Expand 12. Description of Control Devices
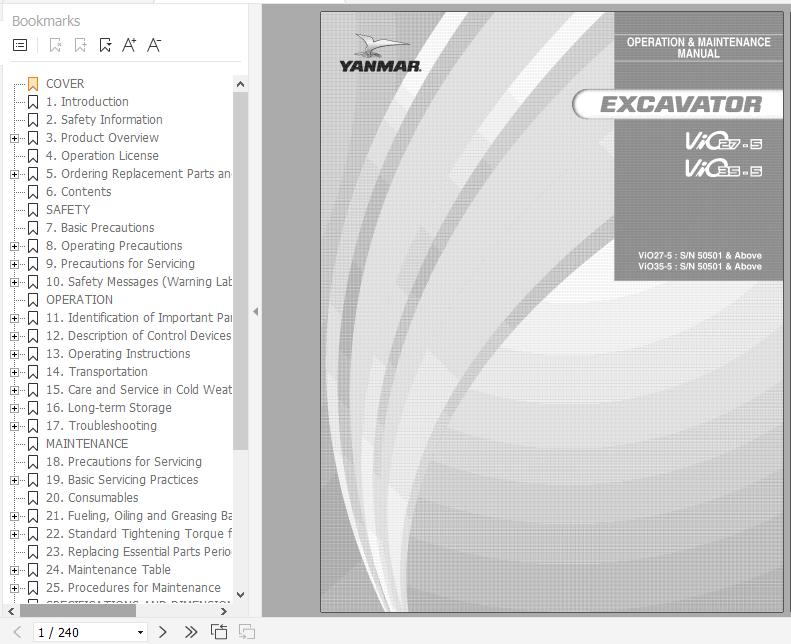 pyautogui.click(x=15, y=336)
